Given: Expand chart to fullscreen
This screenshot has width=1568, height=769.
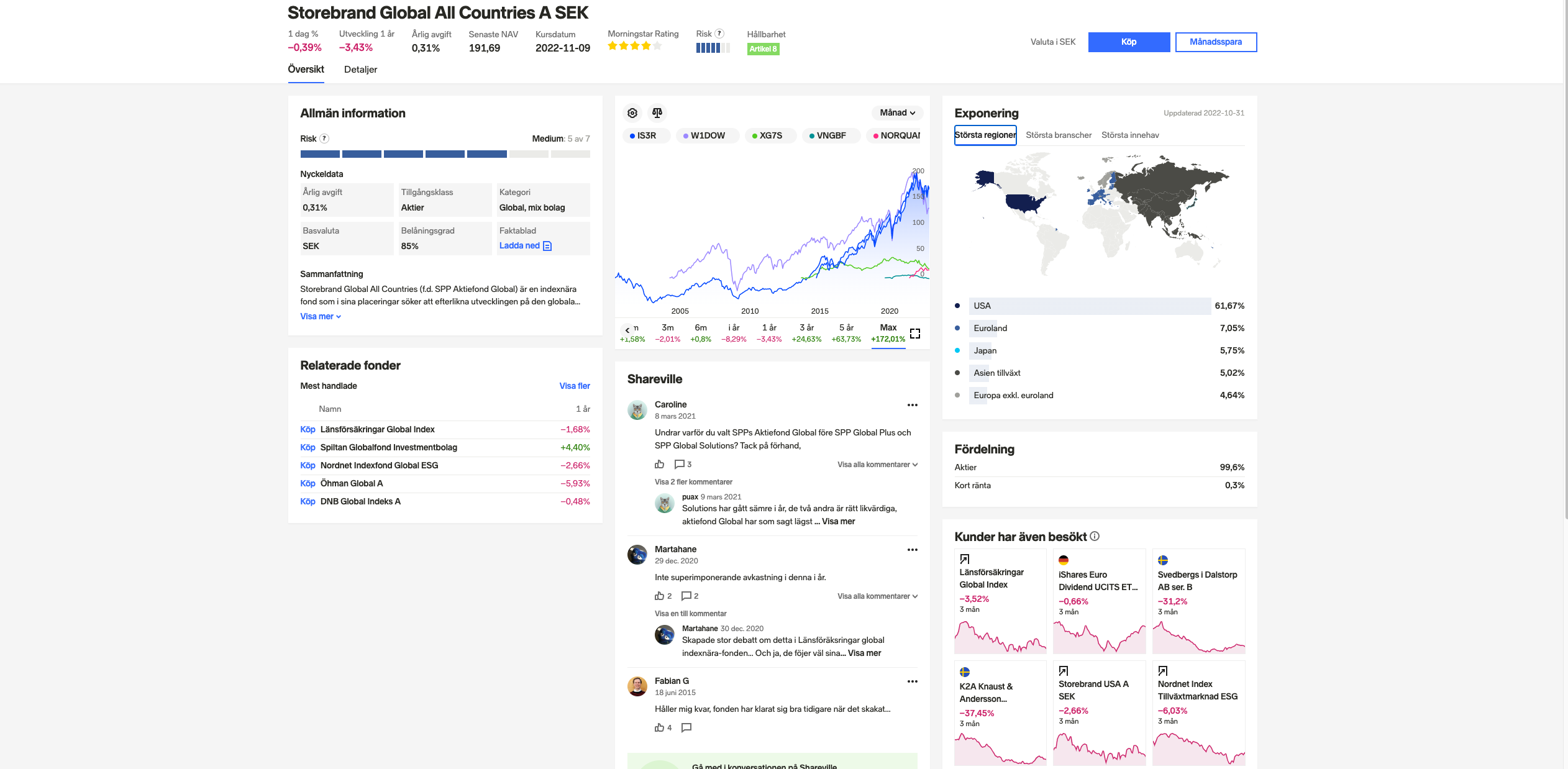Looking at the screenshot, I should [915, 334].
